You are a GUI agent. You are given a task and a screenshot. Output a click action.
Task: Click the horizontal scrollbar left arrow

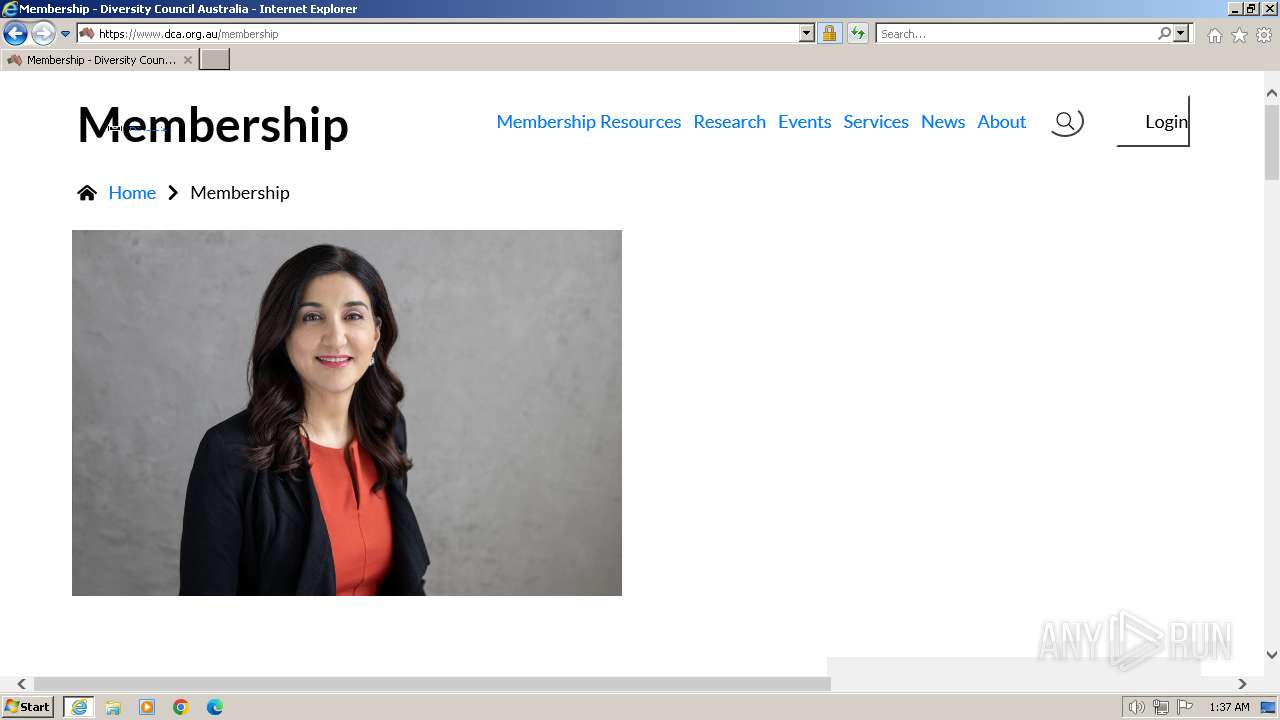click(x=21, y=684)
